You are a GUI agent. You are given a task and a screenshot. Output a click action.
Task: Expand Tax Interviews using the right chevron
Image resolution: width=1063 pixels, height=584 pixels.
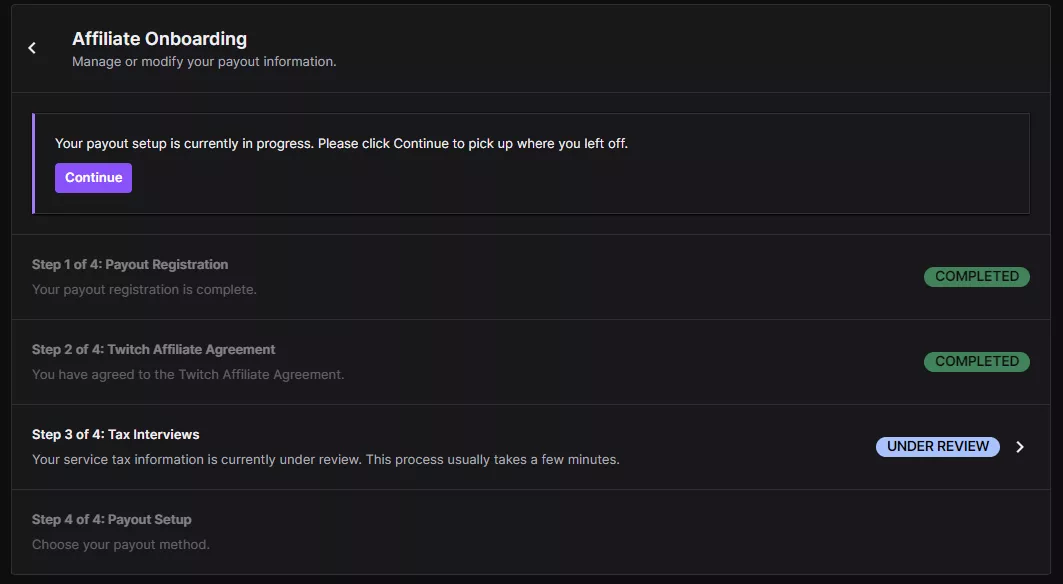(x=1020, y=447)
